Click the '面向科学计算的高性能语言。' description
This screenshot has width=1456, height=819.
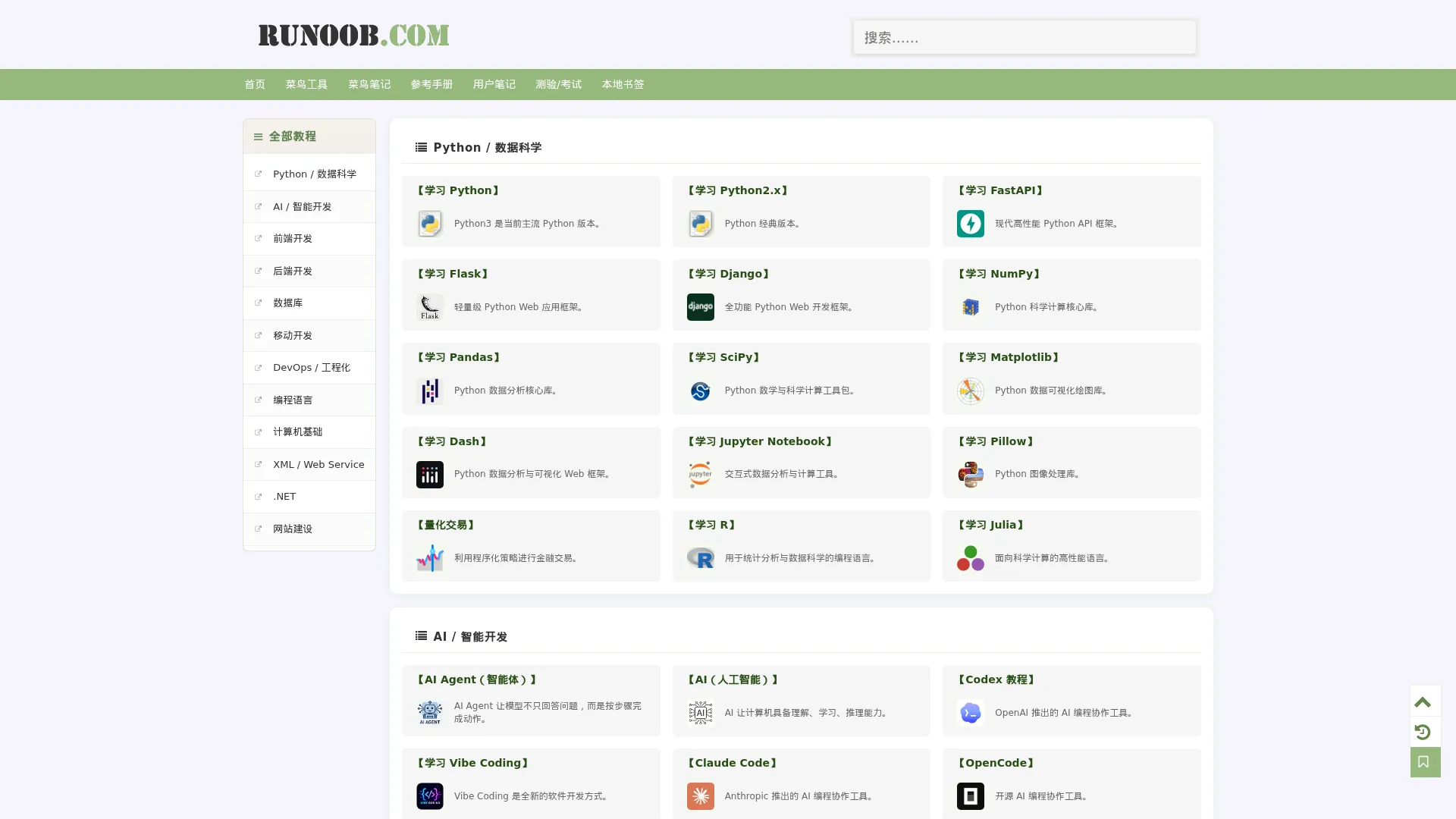point(1053,558)
